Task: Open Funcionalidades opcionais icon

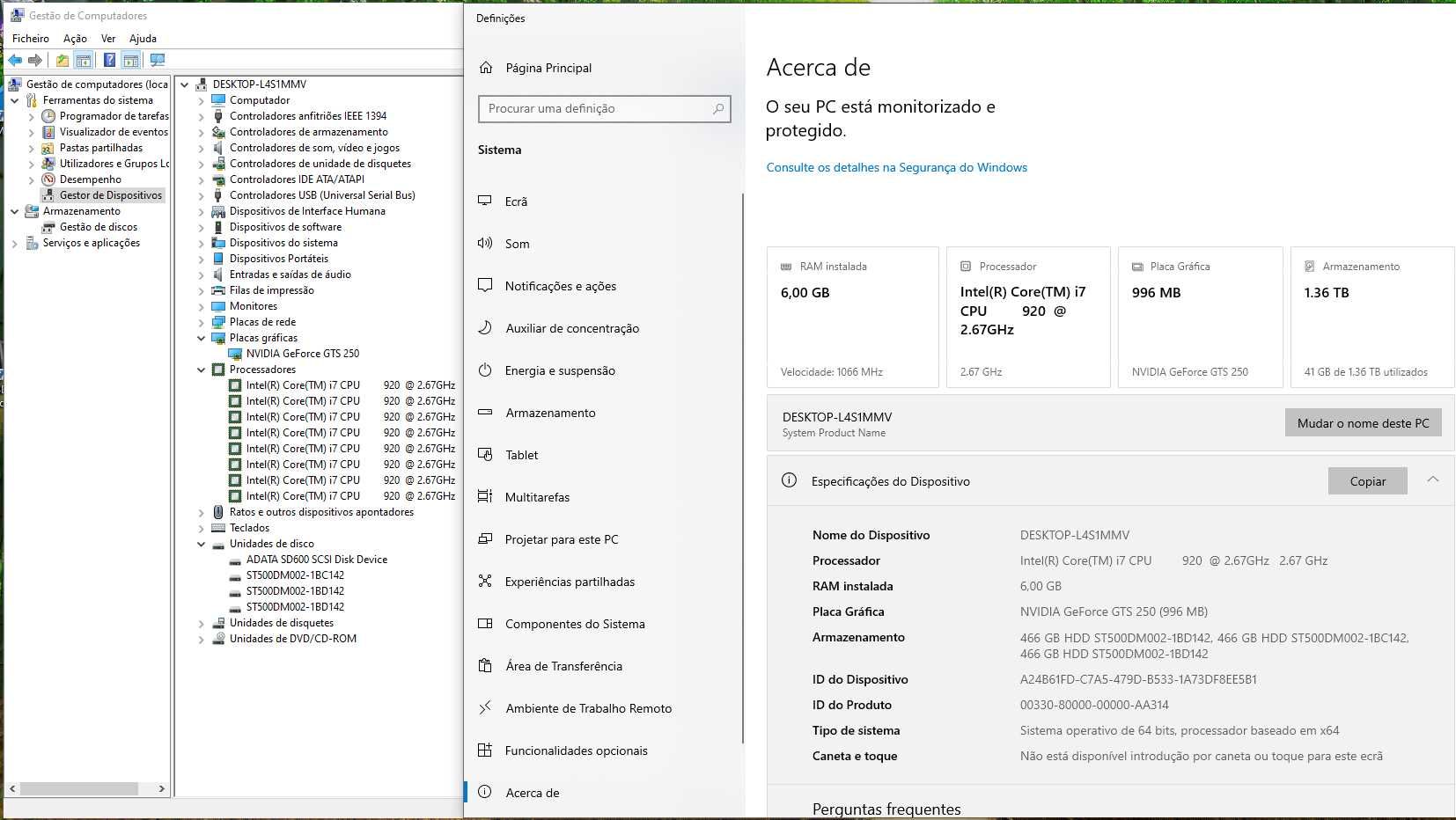Action: 485,750
